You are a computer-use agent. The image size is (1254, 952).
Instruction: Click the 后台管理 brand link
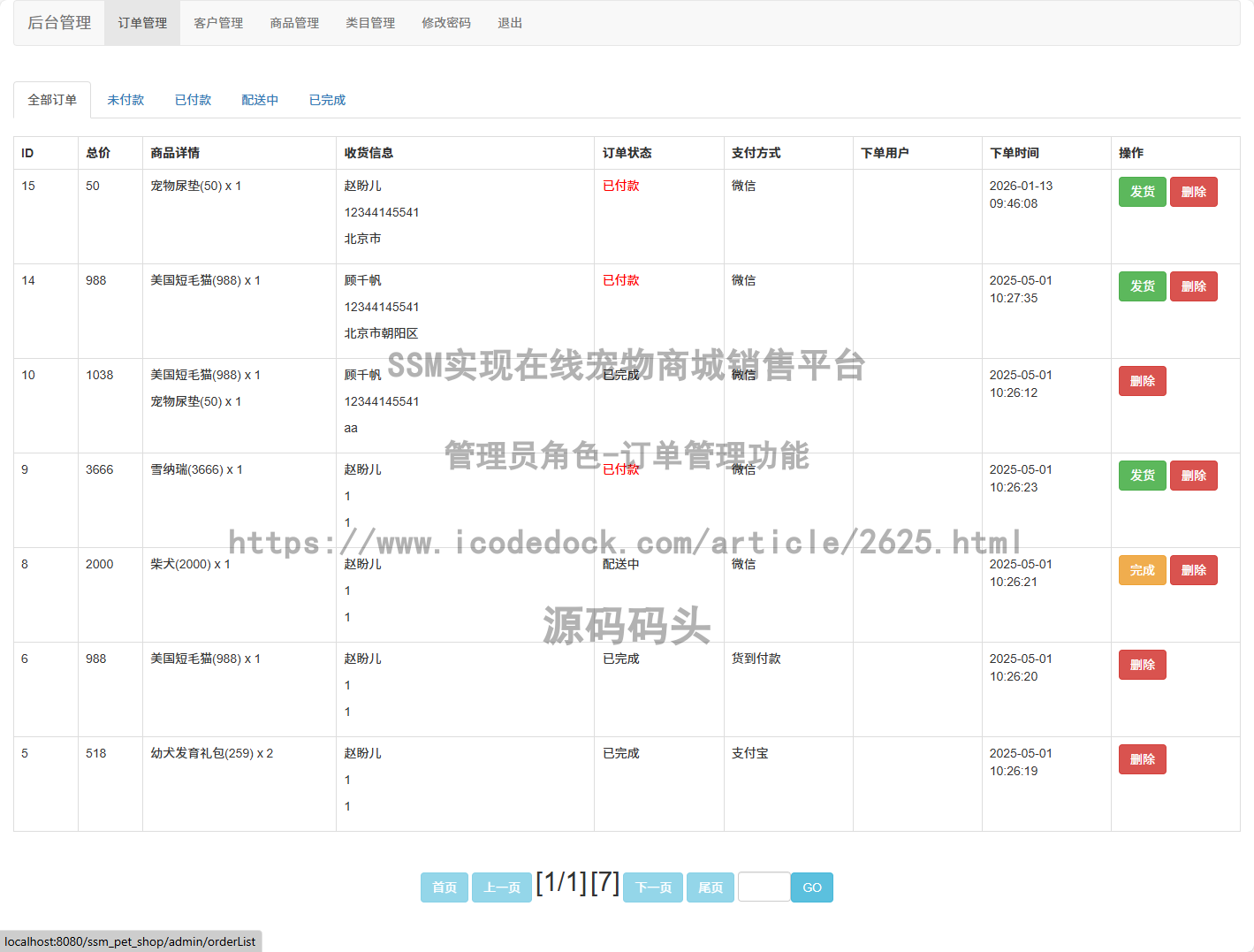(x=59, y=23)
